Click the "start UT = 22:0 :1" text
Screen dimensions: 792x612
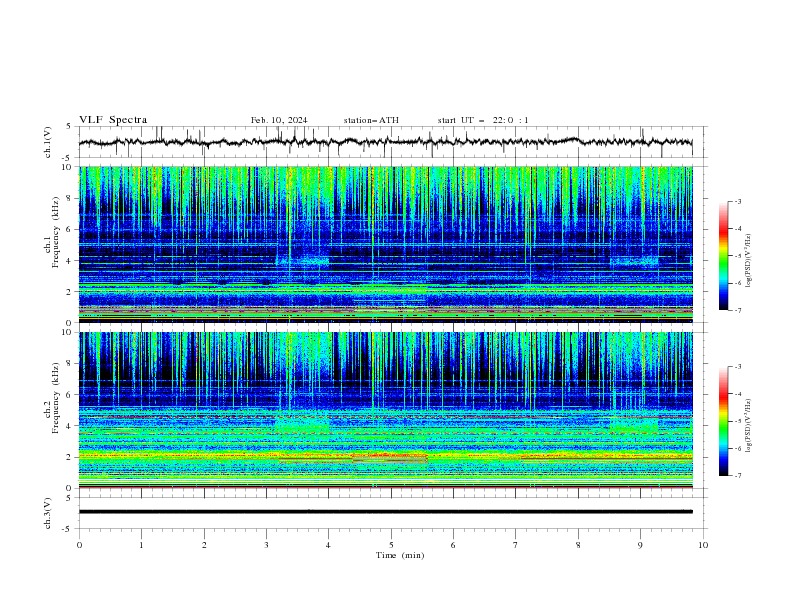483,120
